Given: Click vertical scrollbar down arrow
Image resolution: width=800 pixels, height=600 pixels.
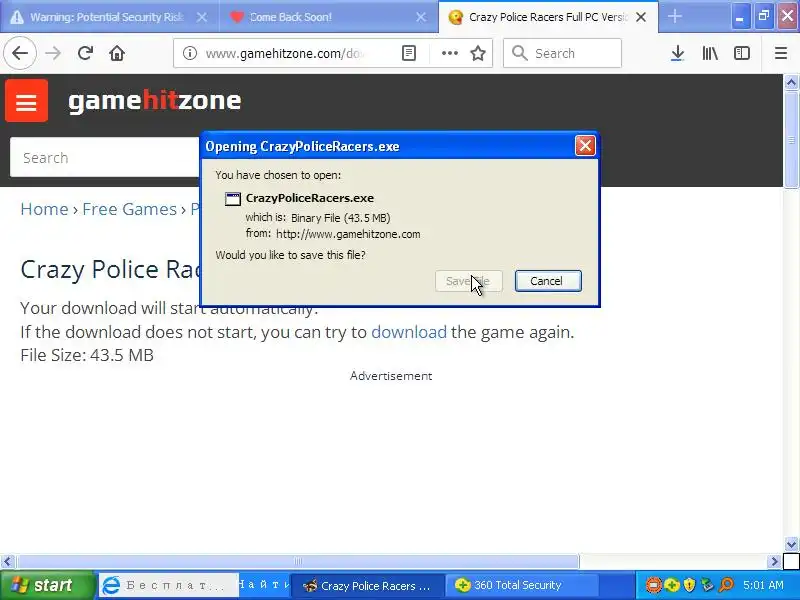Looking at the screenshot, I should pyautogui.click(x=791, y=544).
